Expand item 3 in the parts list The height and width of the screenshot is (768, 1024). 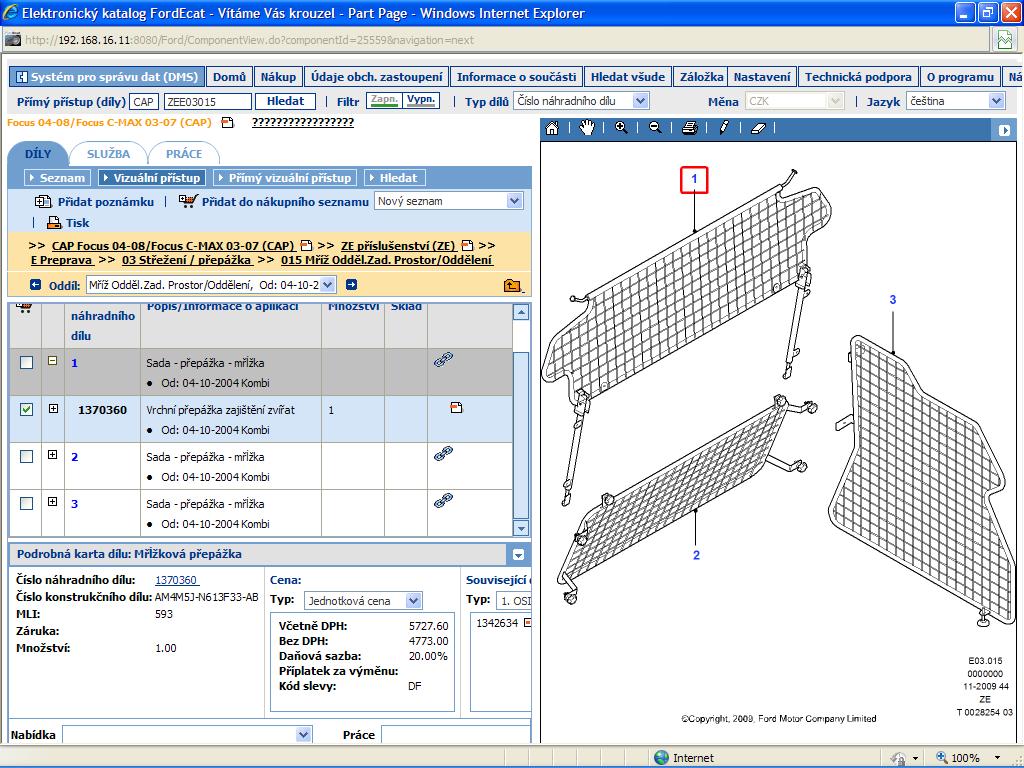52,502
